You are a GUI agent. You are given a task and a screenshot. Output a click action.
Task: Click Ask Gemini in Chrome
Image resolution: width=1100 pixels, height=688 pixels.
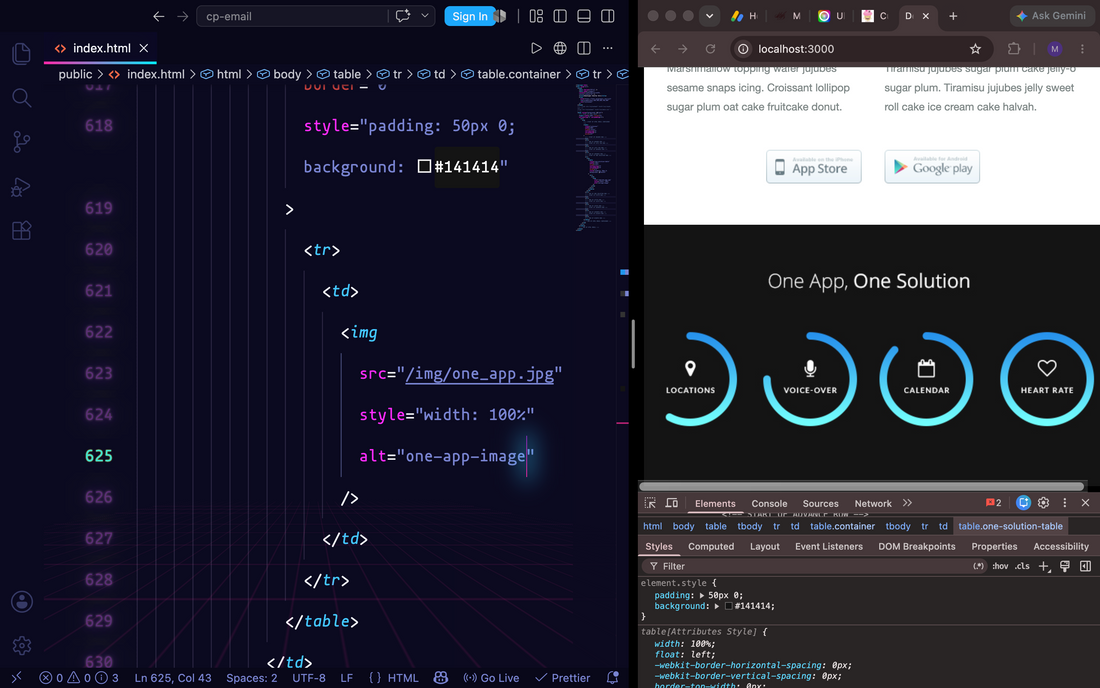(1051, 15)
